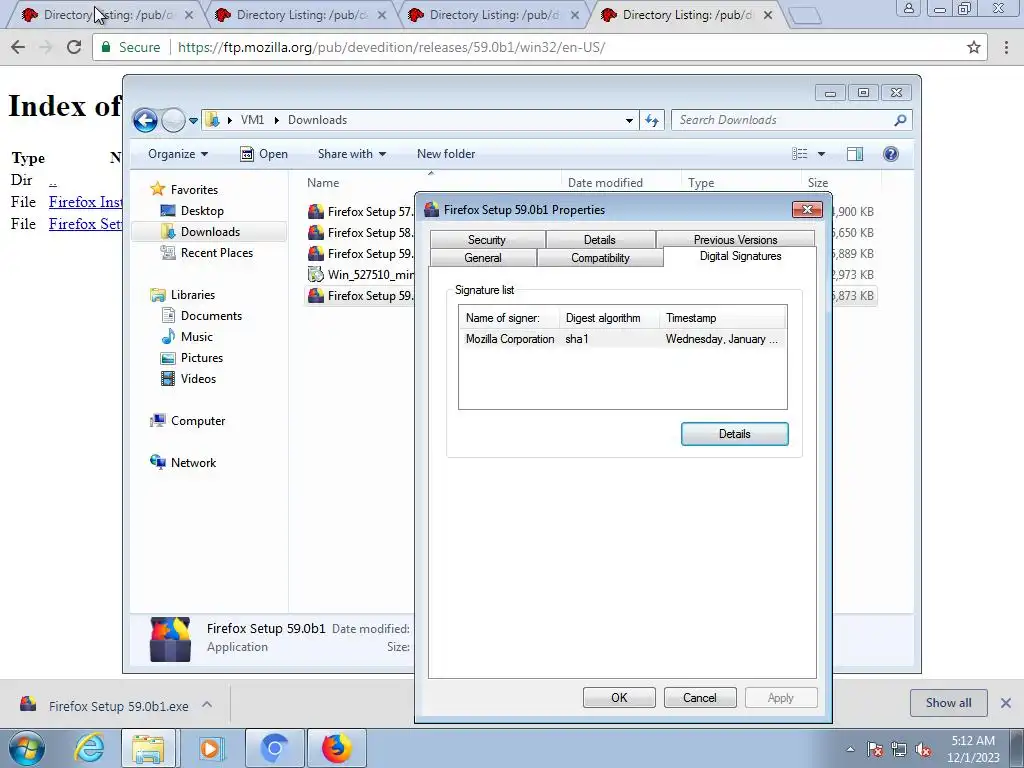This screenshot has width=1024, height=768.
Task: Open the Windows Start button
Action: [27, 748]
